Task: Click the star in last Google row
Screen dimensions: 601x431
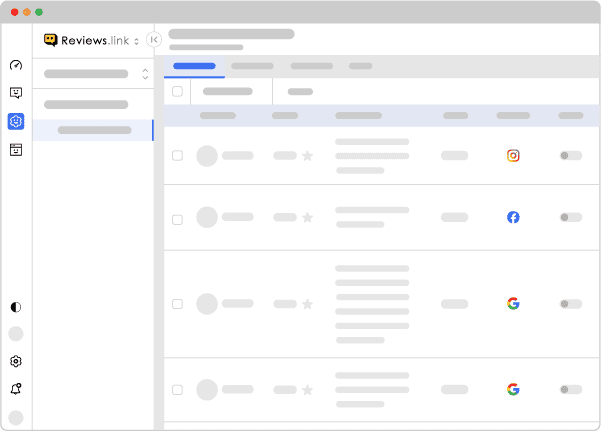Action: point(307,390)
